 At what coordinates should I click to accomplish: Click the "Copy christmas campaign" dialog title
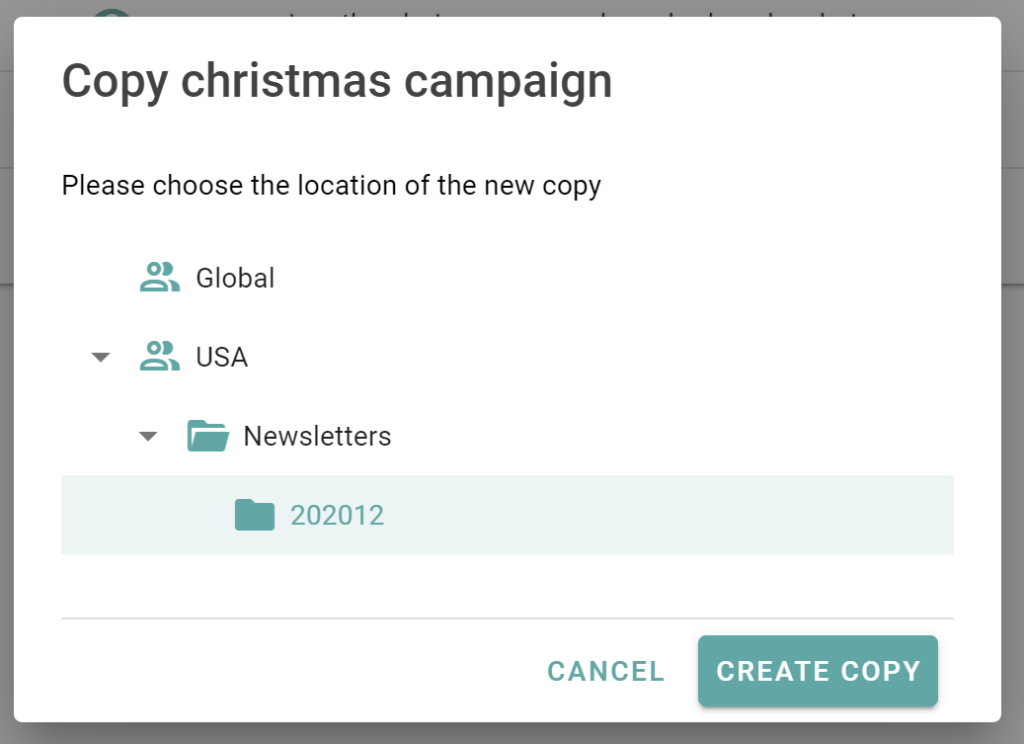[x=337, y=82]
